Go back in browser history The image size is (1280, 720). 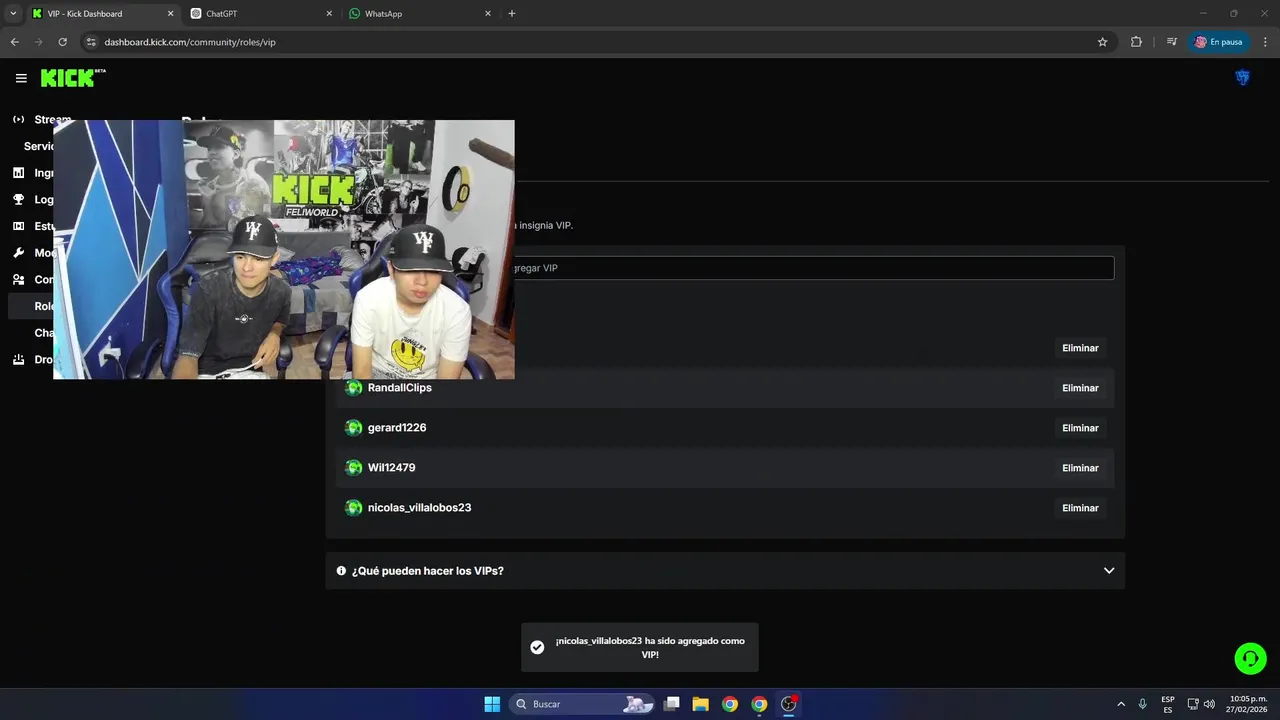coord(14,42)
